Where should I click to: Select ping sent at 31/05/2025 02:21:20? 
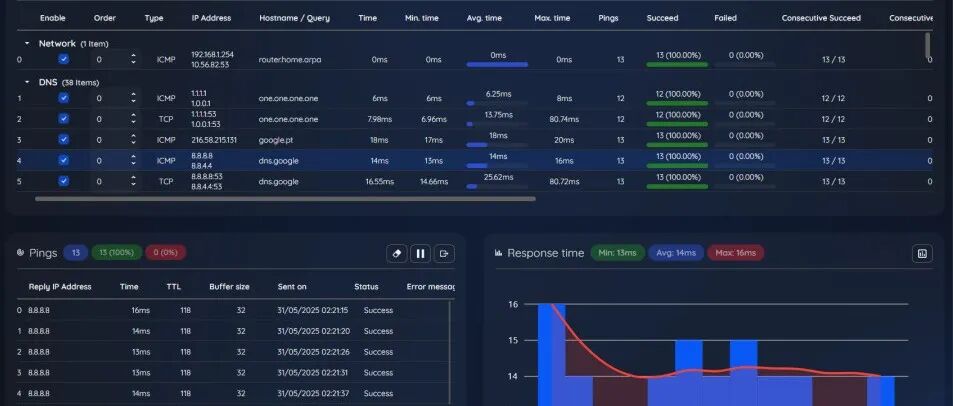(x=312, y=331)
